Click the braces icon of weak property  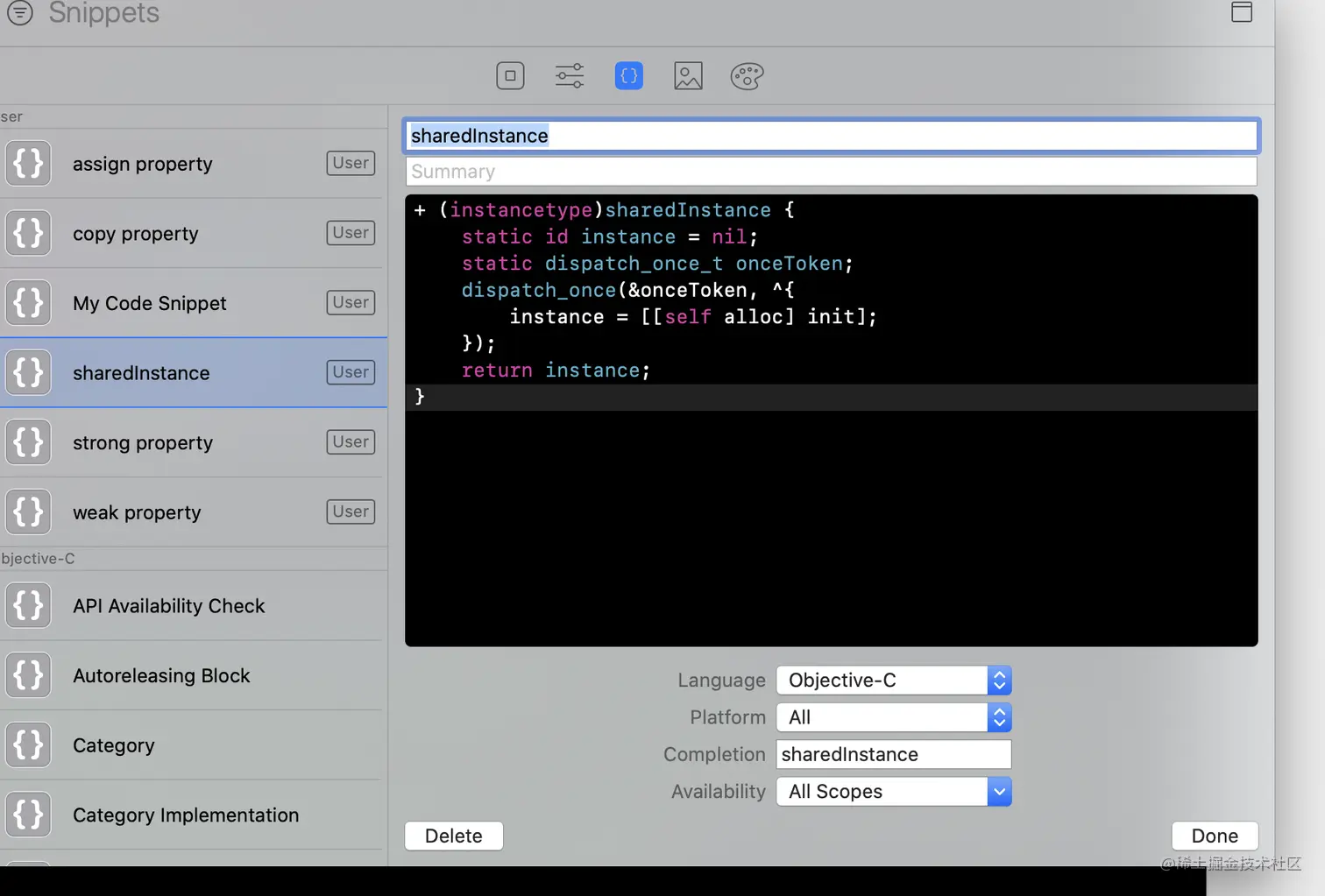[28, 511]
